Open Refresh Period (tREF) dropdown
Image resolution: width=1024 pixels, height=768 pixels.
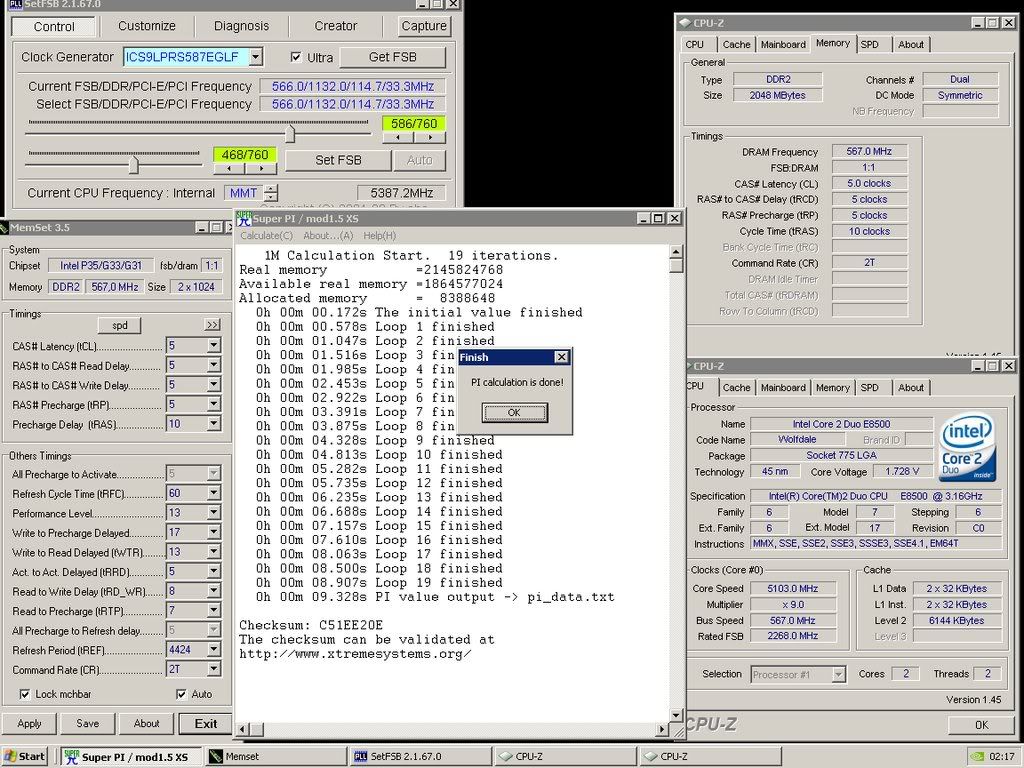214,650
